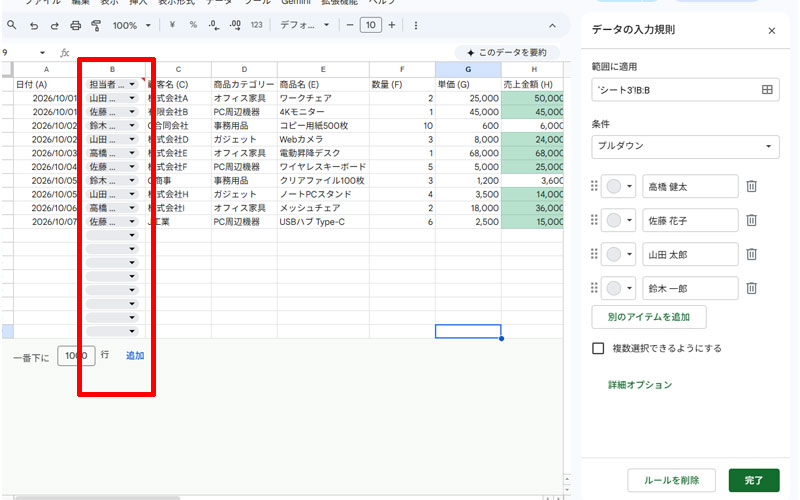This screenshot has width=800, height=500.
Task: Open the color picker for 山田 太郎
Action: tap(618, 254)
